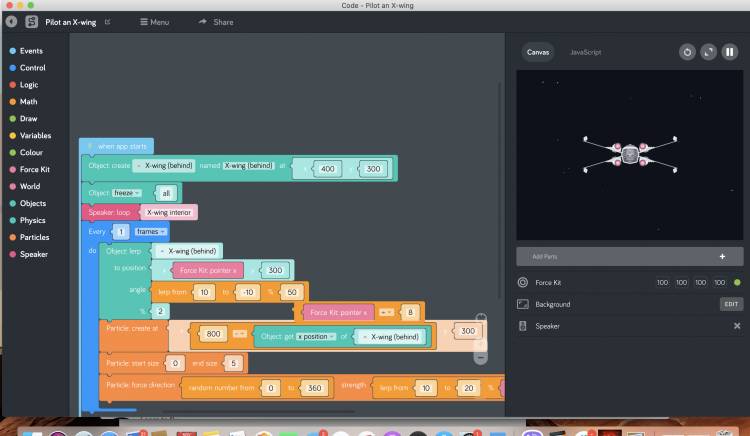Edit the name field X-wing (behind)
Screen dimensions: 750x436
point(248,165)
